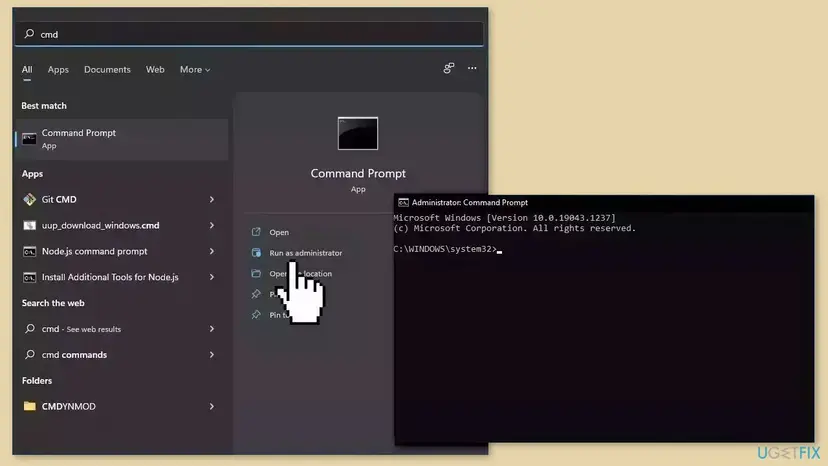Select Command Prompt best match result
The image size is (828, 466).
click(122, 139)
